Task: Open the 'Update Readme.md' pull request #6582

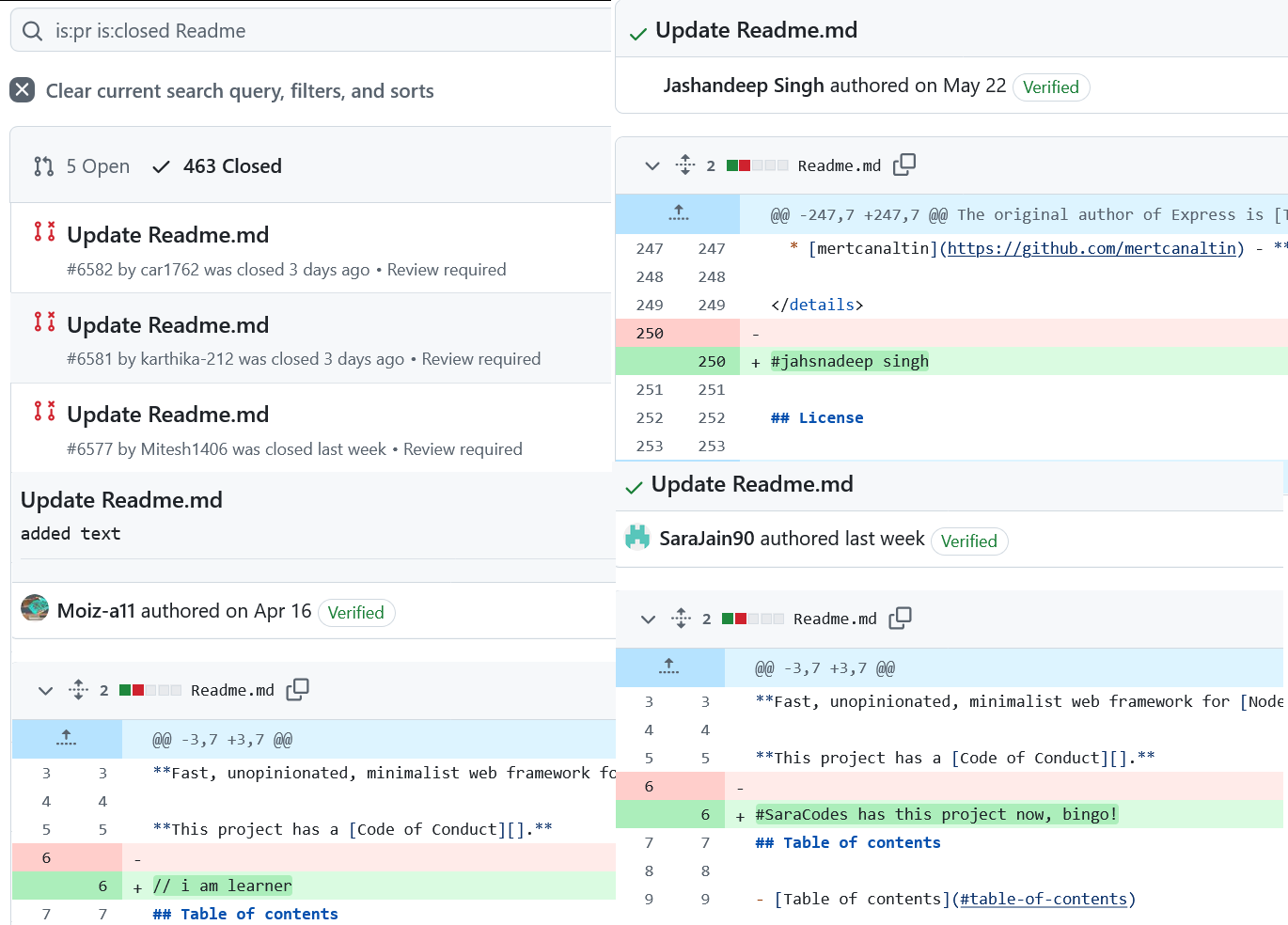Action: click(168, 235)
